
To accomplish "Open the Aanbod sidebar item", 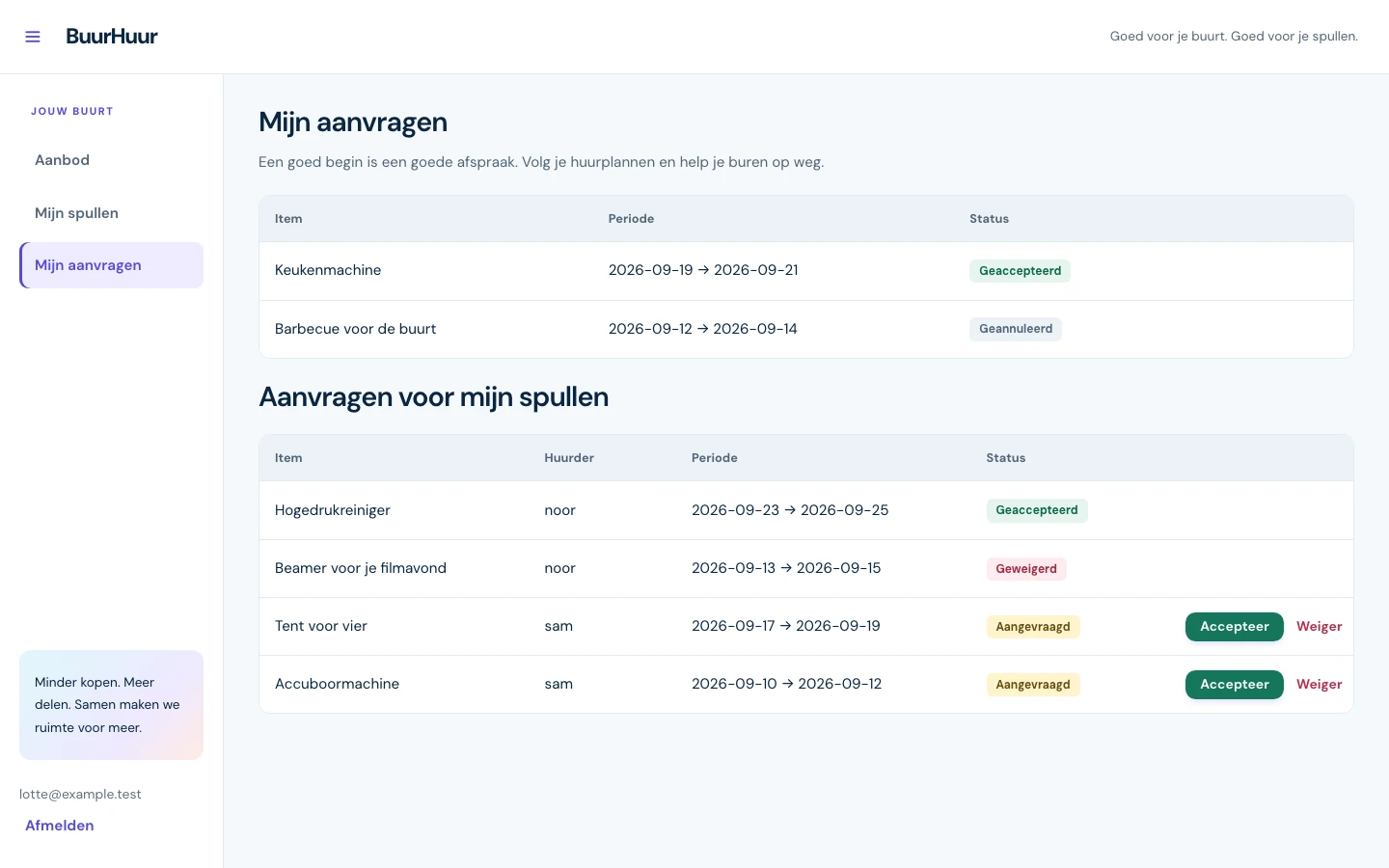I will (111, 160).
